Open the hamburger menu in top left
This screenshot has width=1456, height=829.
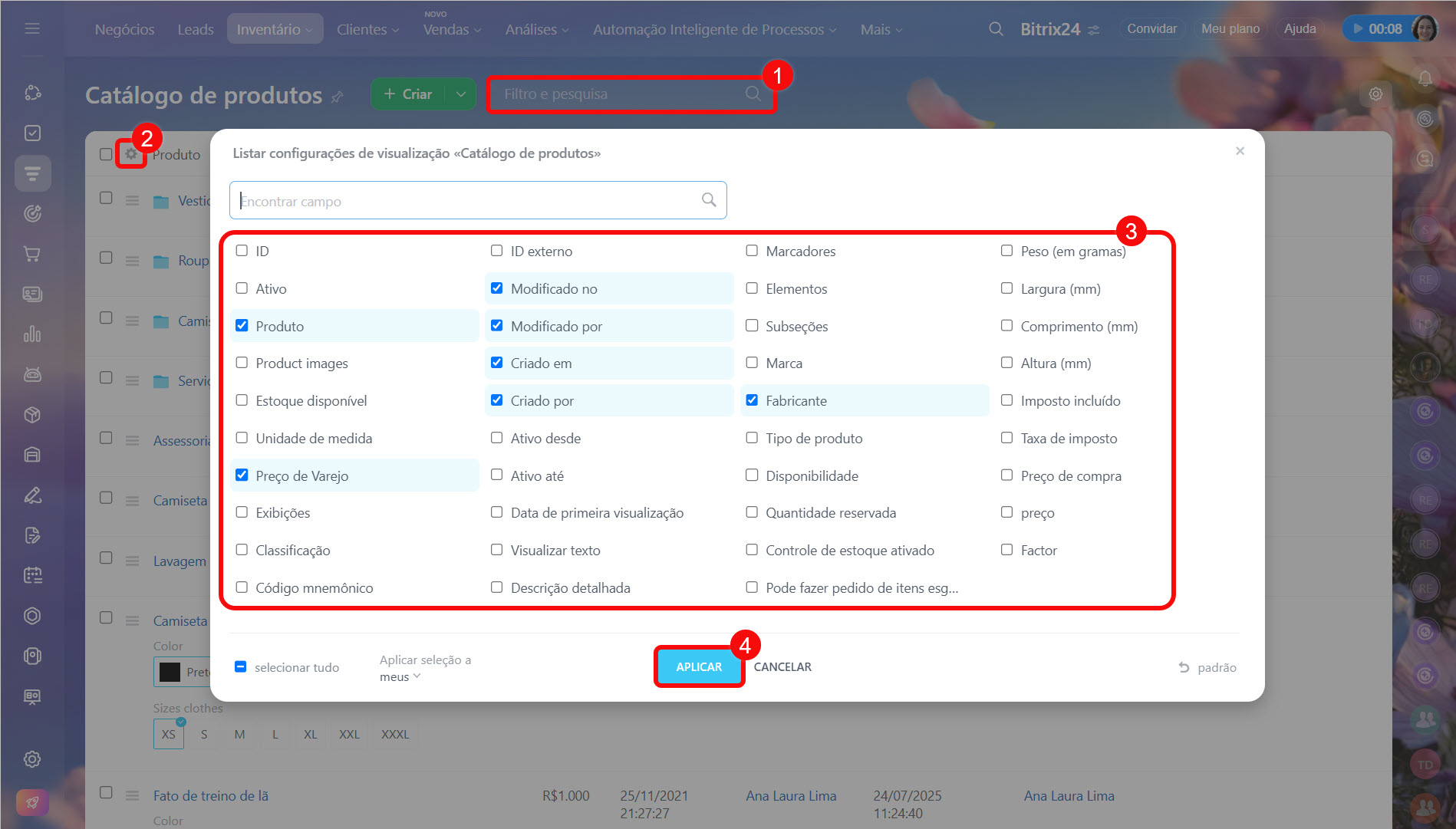tap(32, 28)
